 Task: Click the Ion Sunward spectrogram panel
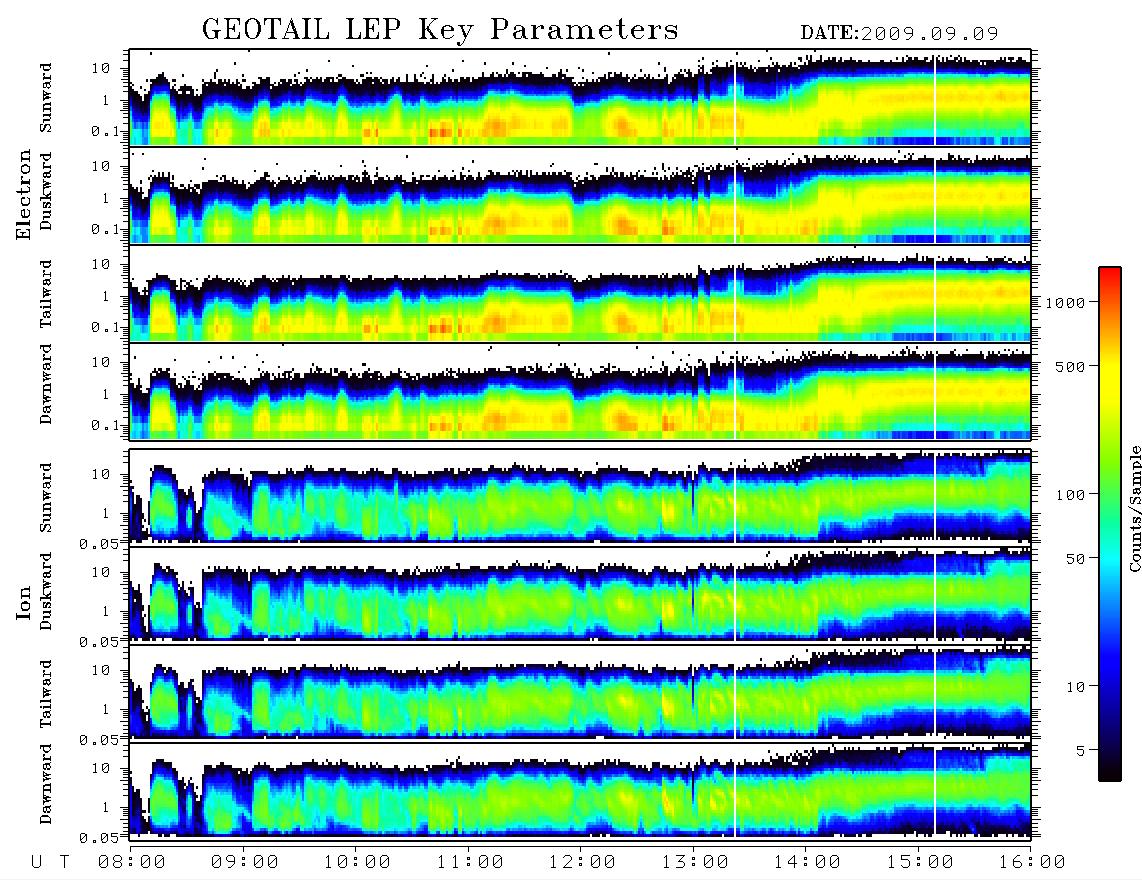coord(580,496)
